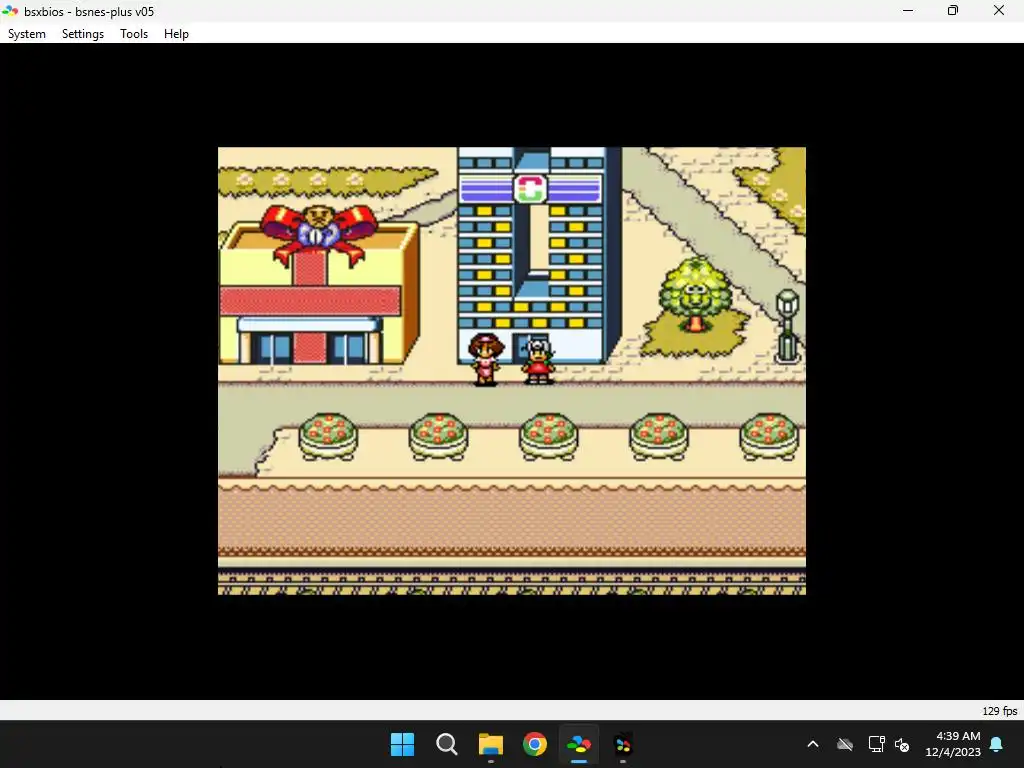
Task: Click the smiling tree with a face
Action: [695, 295]
